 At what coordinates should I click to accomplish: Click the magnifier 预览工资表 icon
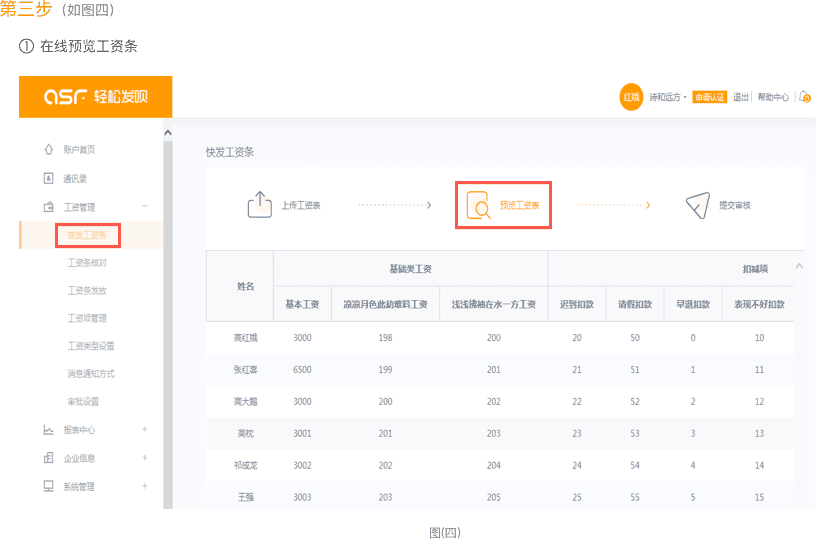(x=478, y=205)
